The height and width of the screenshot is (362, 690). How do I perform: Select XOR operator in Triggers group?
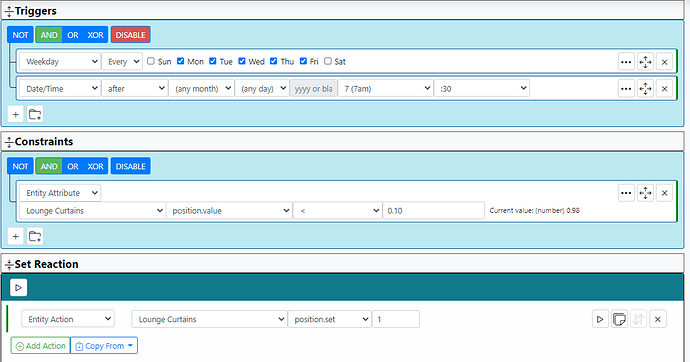[95, 35]
